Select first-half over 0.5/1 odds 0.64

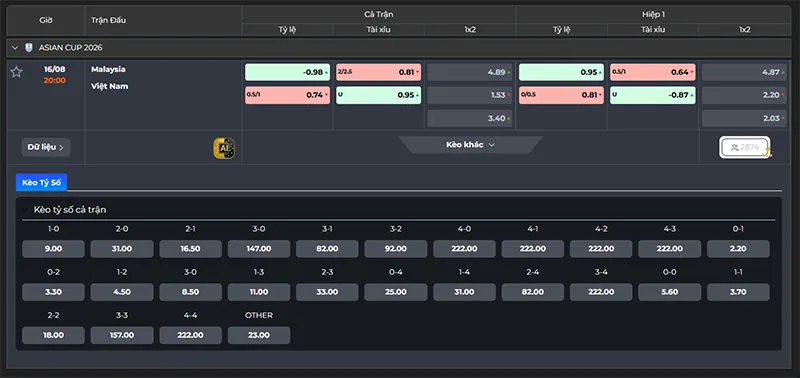[653, 72]
